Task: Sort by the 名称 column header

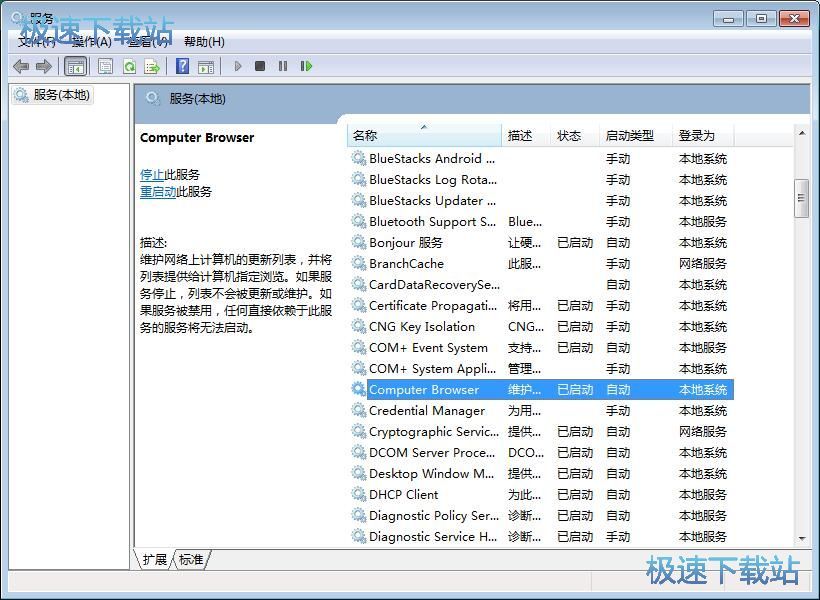Action: tap(424, 135)
